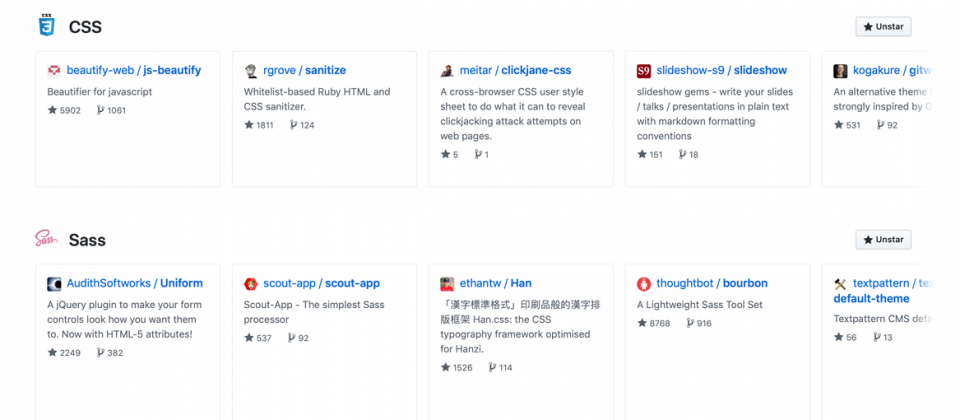Click the red S9 slideshow avatar

[x=643, y=71]
